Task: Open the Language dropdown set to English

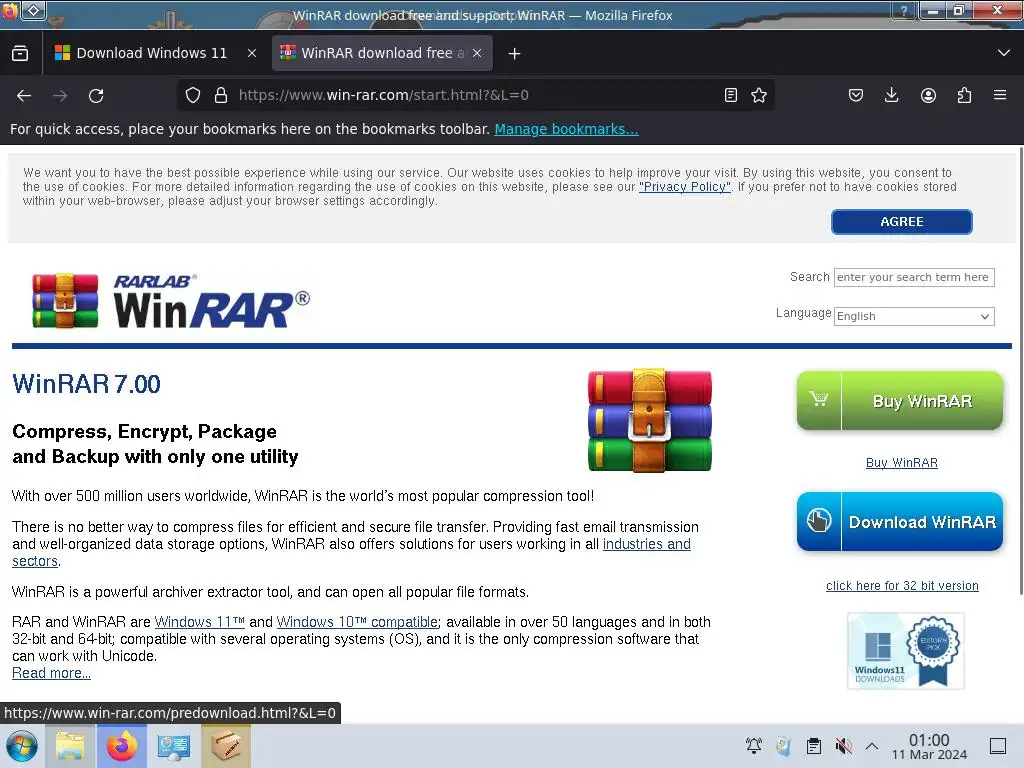Action: tap(914, 316)
